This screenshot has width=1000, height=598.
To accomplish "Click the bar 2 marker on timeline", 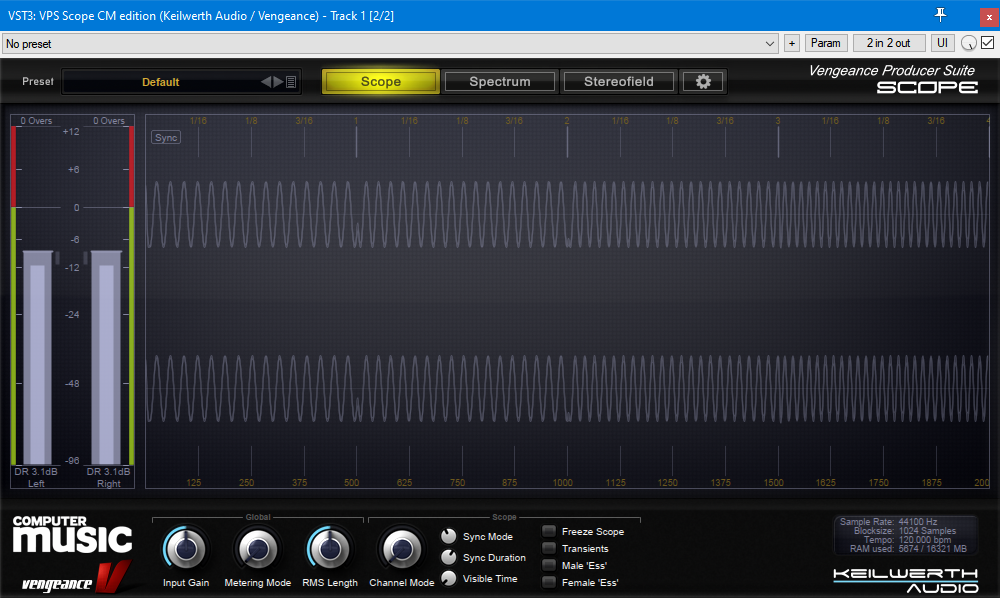I will point(566,120).
